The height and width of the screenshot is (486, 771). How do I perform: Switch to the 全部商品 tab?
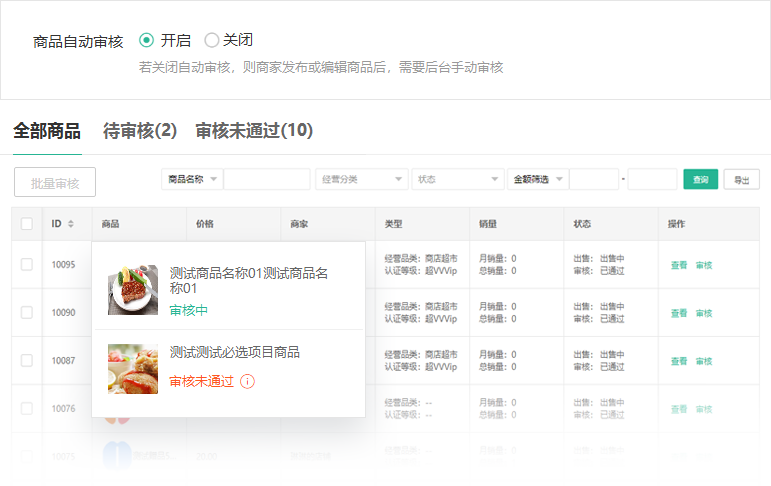coord(47,131)
